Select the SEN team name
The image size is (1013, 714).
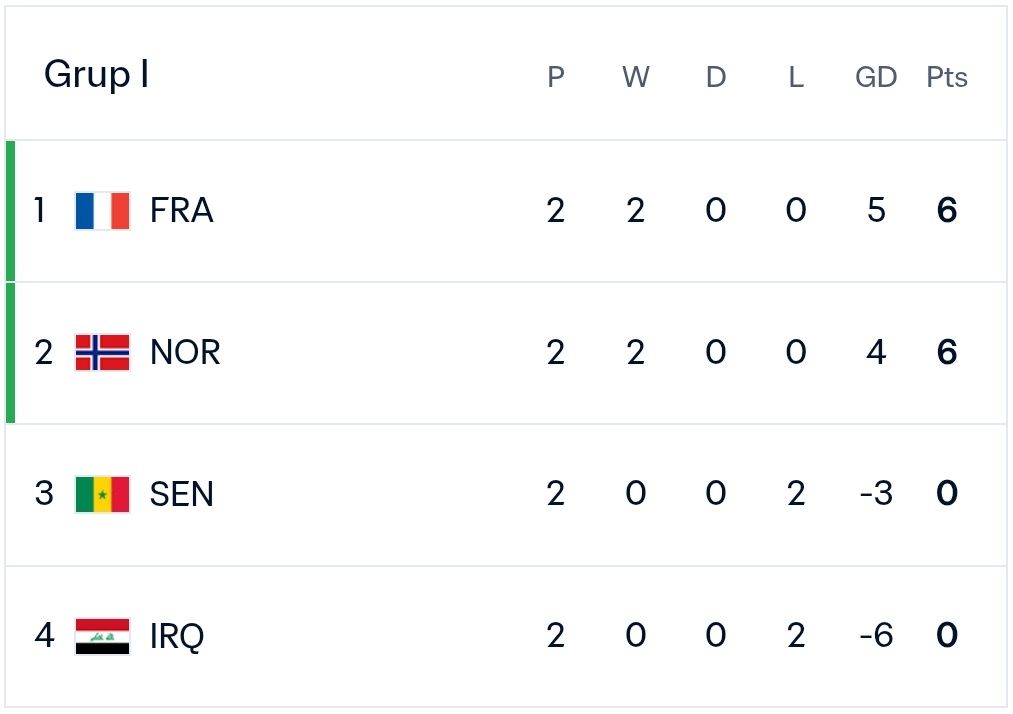coord(182,495)
